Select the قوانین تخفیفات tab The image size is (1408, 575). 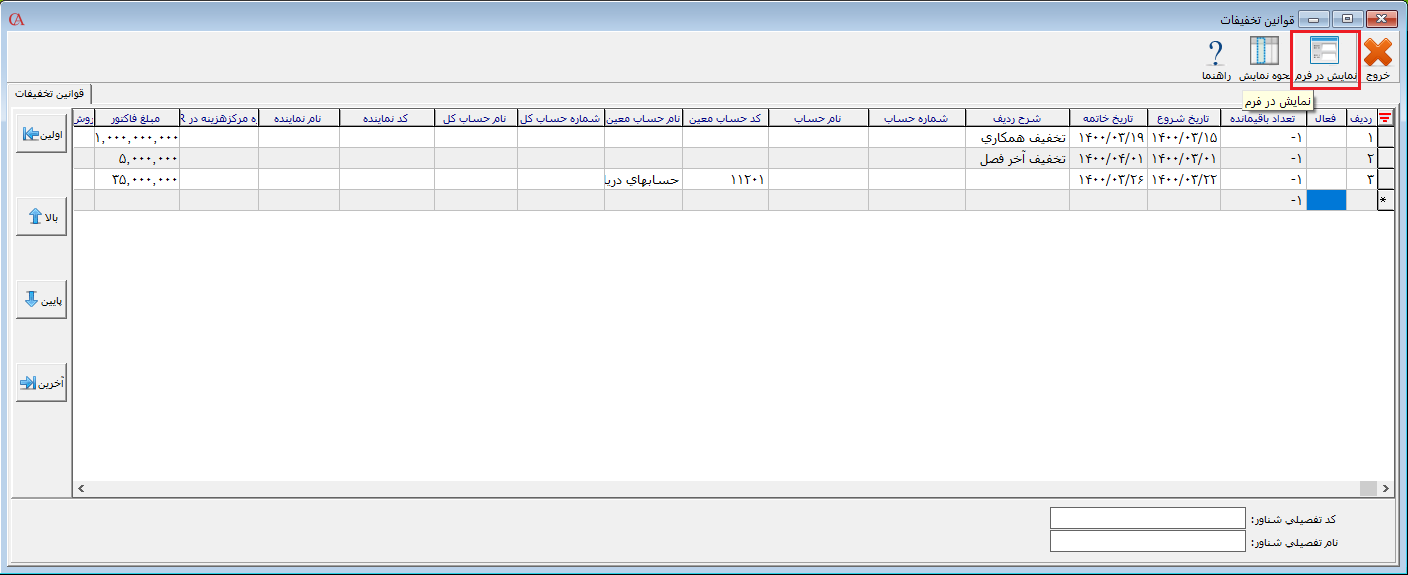pos(49,93)
